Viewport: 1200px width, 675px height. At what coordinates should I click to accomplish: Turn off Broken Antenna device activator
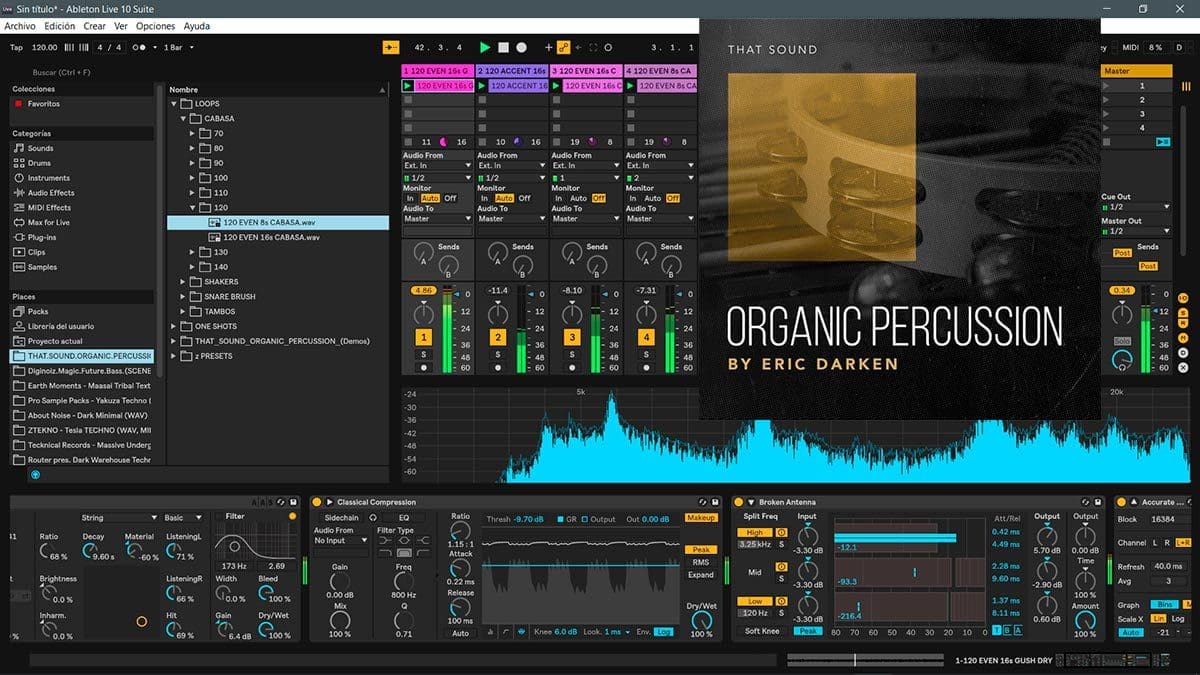(x=738, y=502)
